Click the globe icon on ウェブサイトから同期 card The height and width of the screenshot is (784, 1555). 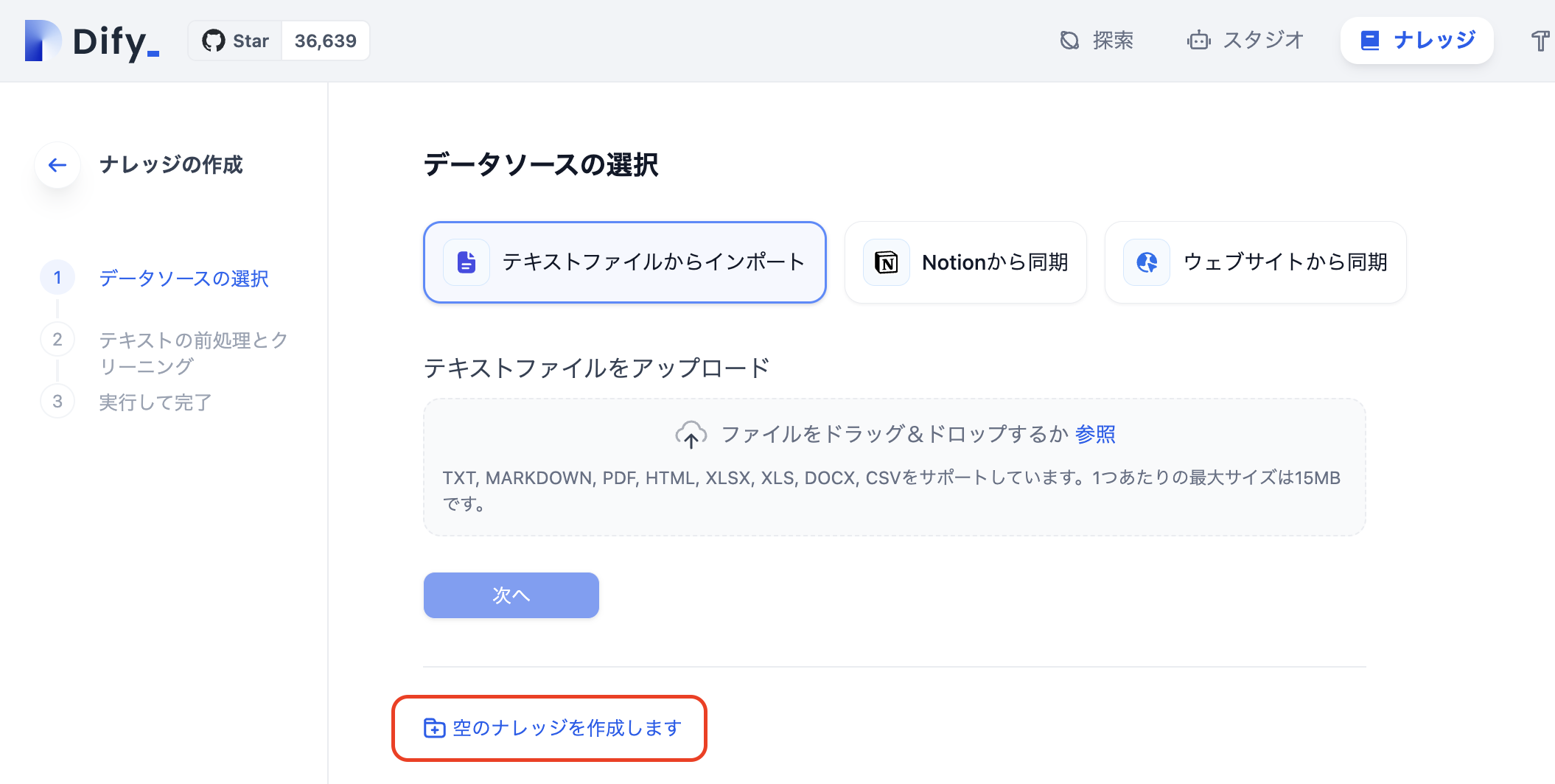coord(1145,262)
